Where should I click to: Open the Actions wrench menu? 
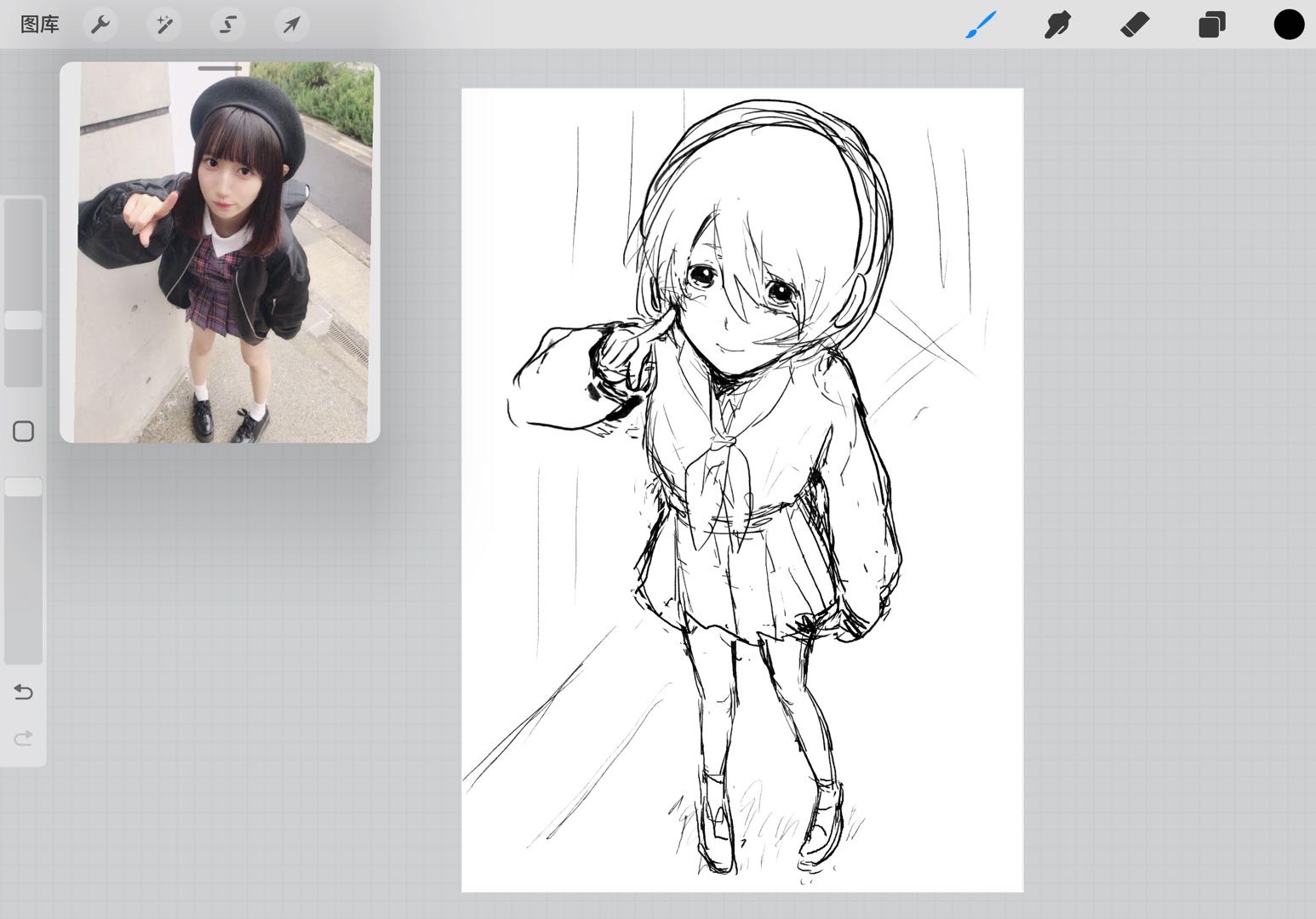click(100, 25)
